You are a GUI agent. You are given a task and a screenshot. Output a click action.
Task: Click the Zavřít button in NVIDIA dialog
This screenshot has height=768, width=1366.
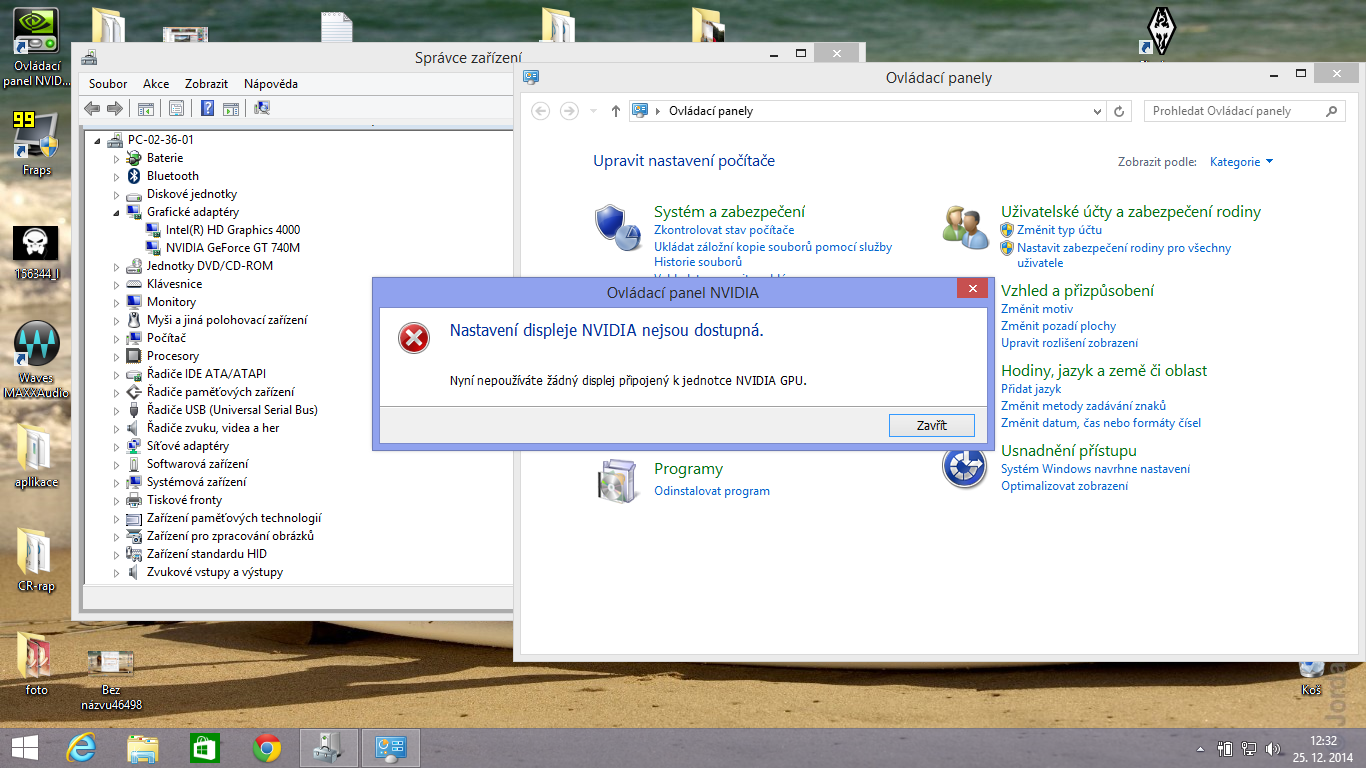(931, 425)
